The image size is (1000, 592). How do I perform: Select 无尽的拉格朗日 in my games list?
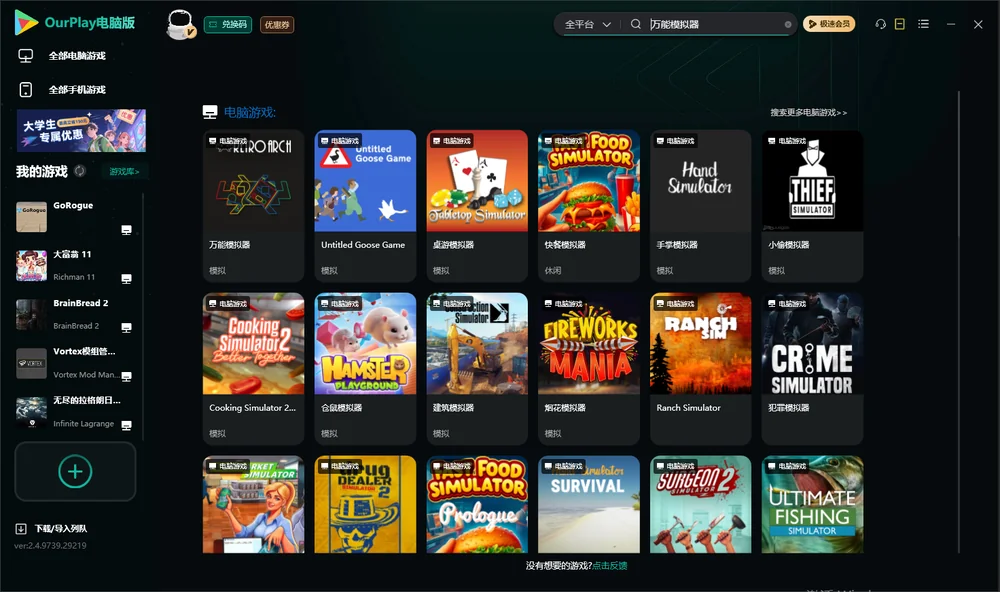pos(78,412)
